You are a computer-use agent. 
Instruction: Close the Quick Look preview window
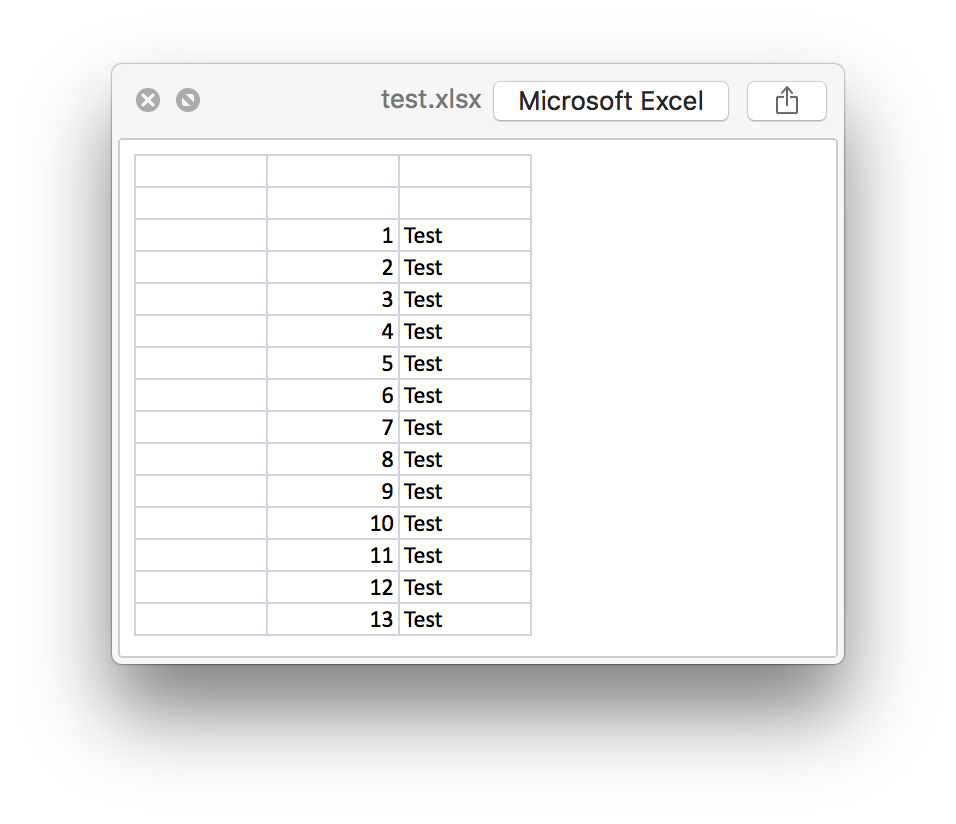pyautogui.click(x=148, y=100)
